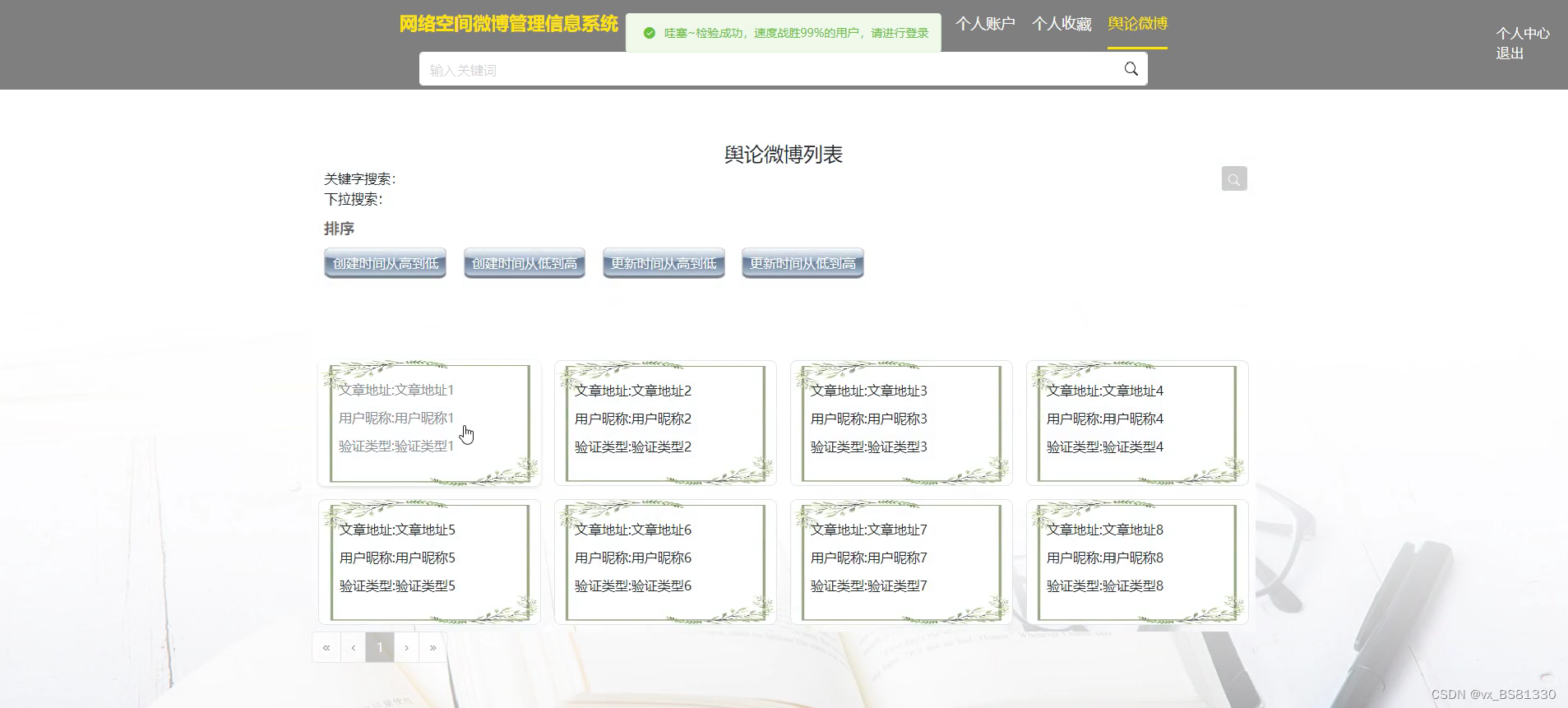Image resolution: width=1568 pixels, height=708 pixels.
Task: Open the card for 文章地址2
Action: pos(665,423)
